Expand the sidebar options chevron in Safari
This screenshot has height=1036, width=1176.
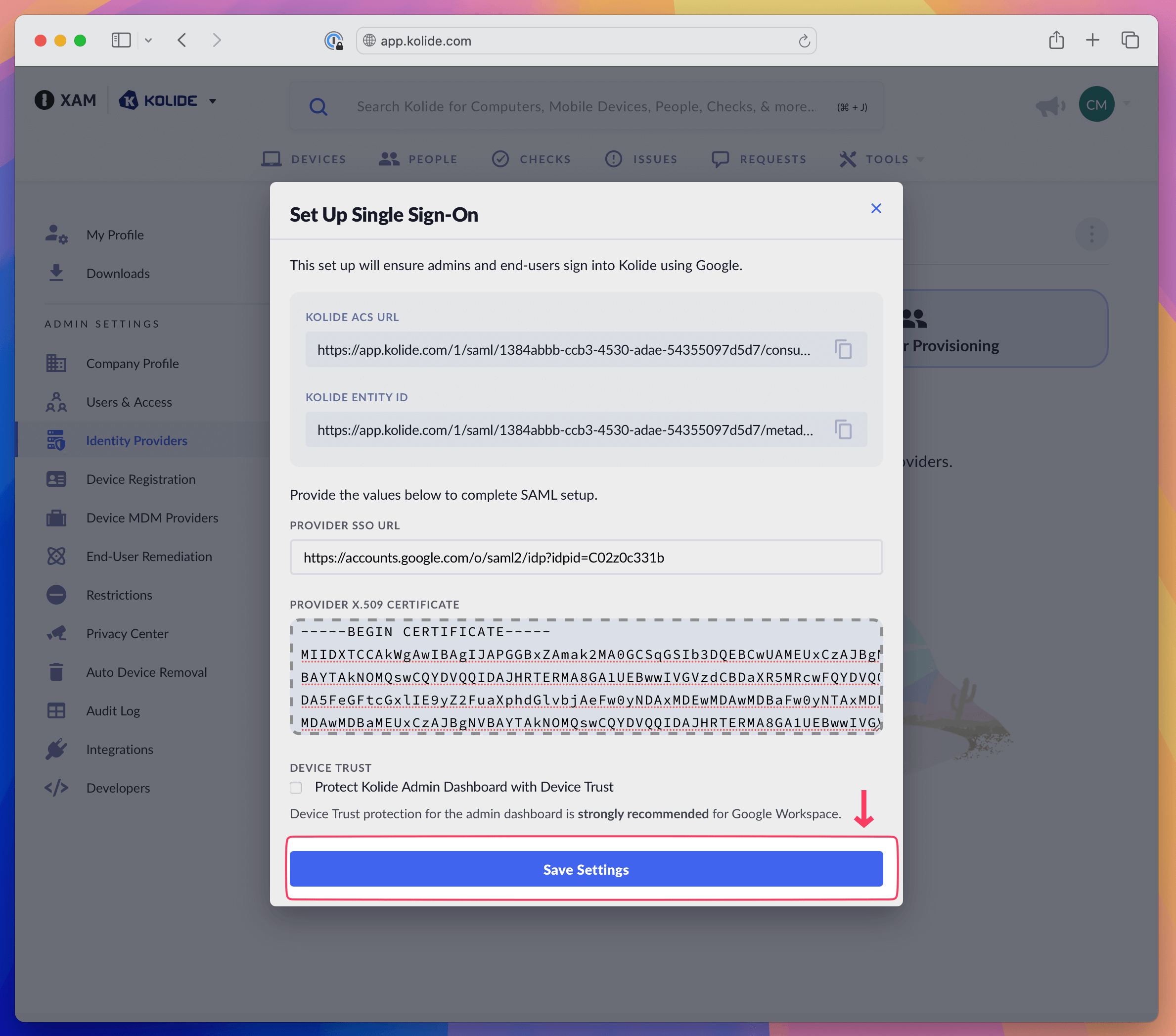click(148, 40)
